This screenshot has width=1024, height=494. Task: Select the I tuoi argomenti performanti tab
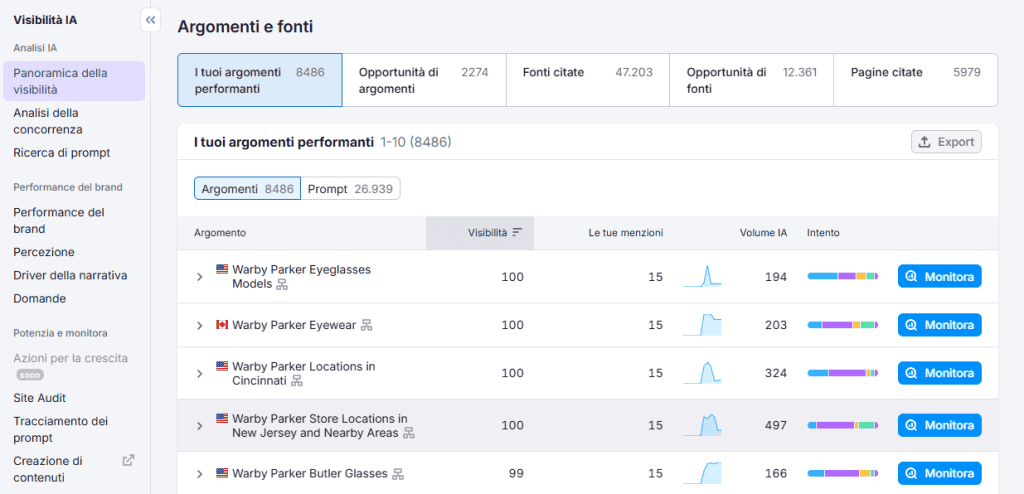click(x=260, y=80)
